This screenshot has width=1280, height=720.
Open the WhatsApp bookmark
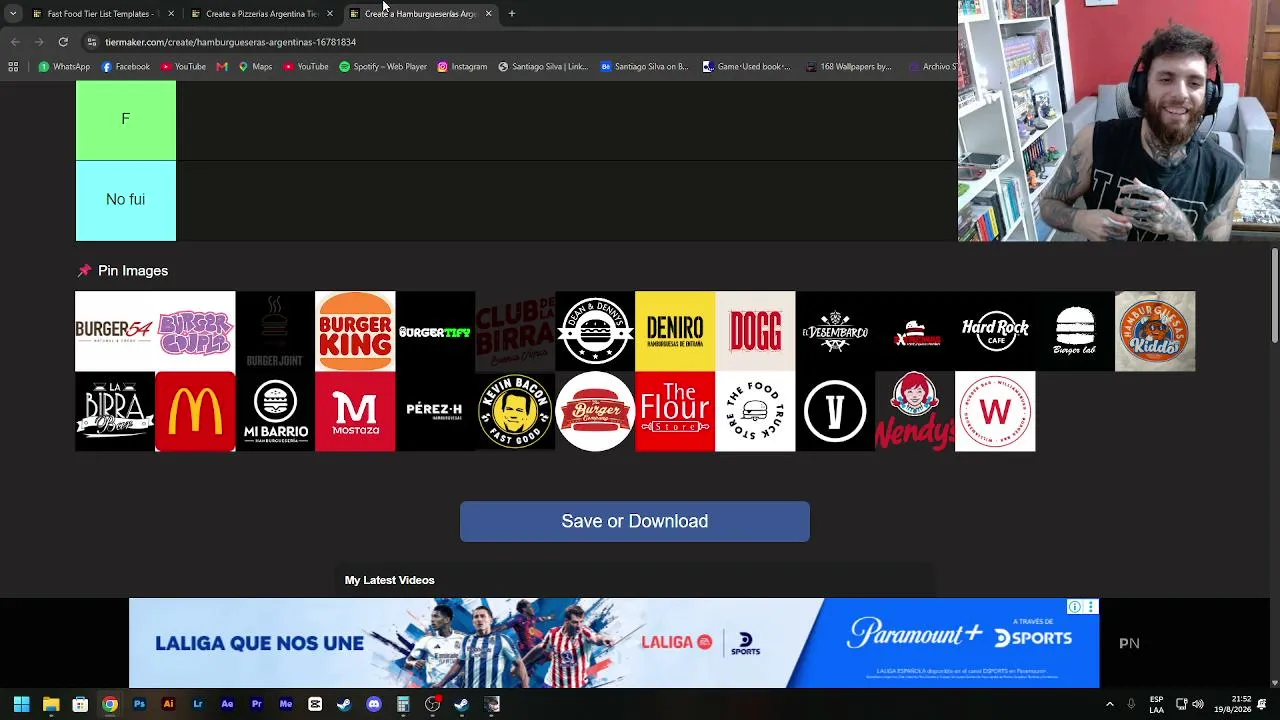pyautogui.click(x=64, y=67)
